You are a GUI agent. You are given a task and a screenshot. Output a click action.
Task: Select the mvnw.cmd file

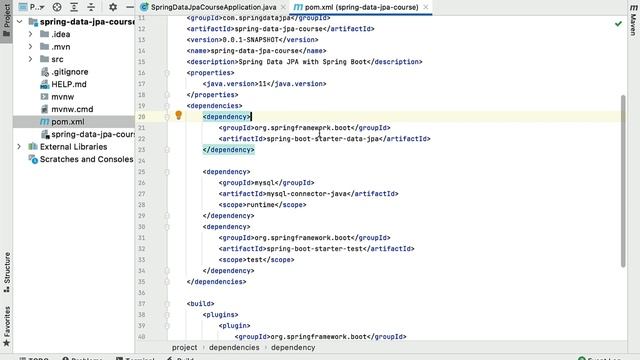pos(72,109)
